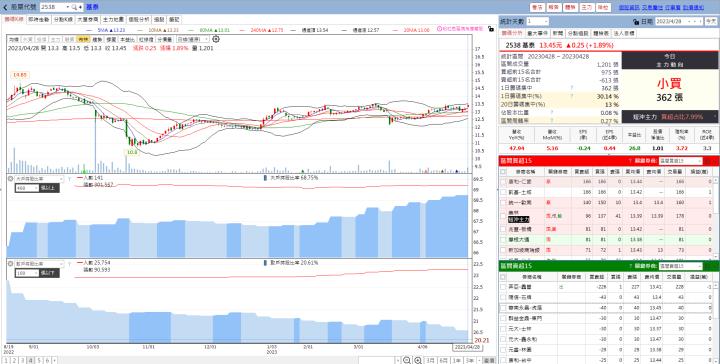Click the blue 大戶持股比率 legend swatch

point(265,178)
